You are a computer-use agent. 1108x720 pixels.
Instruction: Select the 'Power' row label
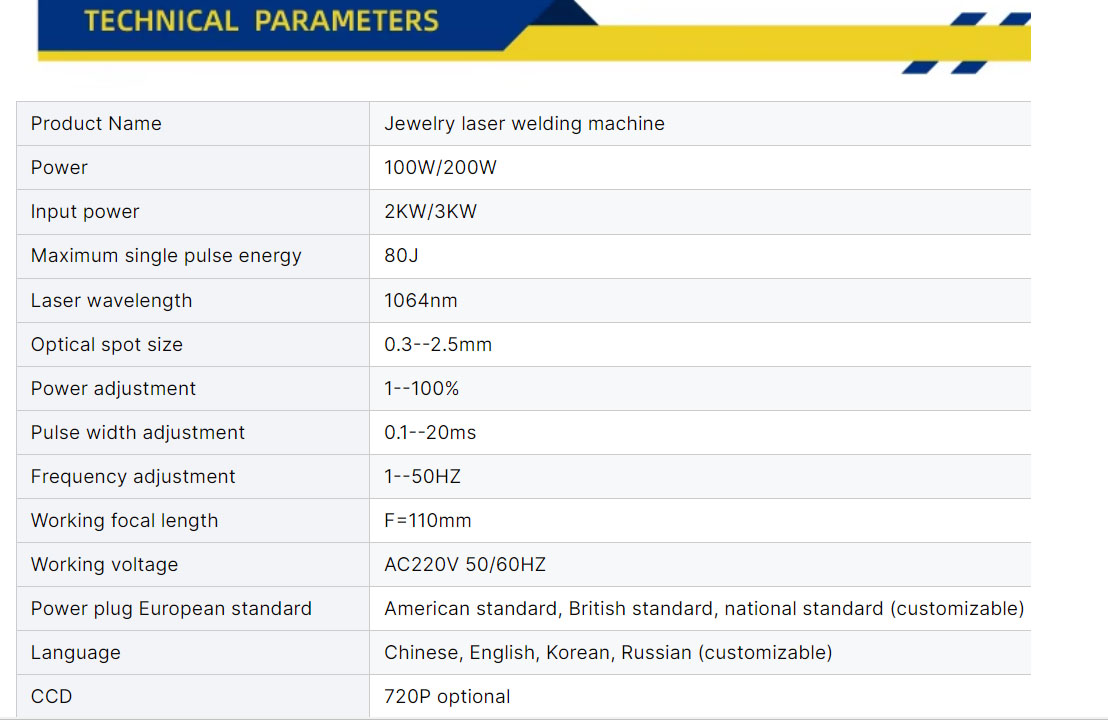[59, 167]
